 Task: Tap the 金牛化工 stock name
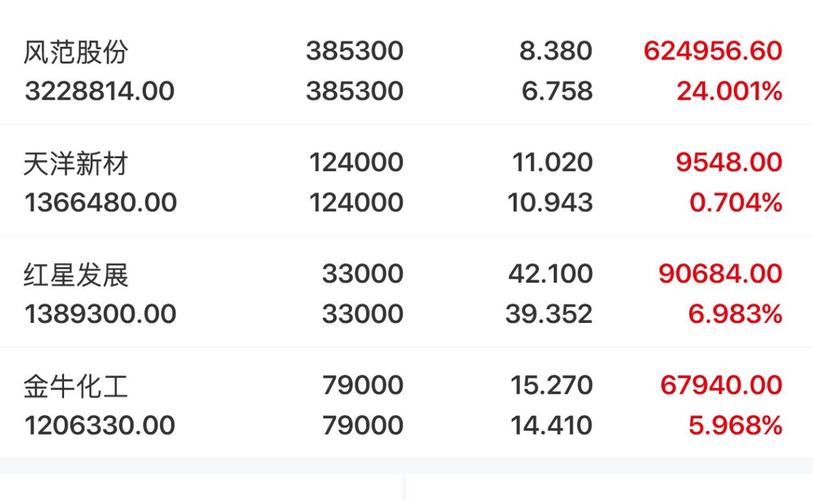(76, 386)
